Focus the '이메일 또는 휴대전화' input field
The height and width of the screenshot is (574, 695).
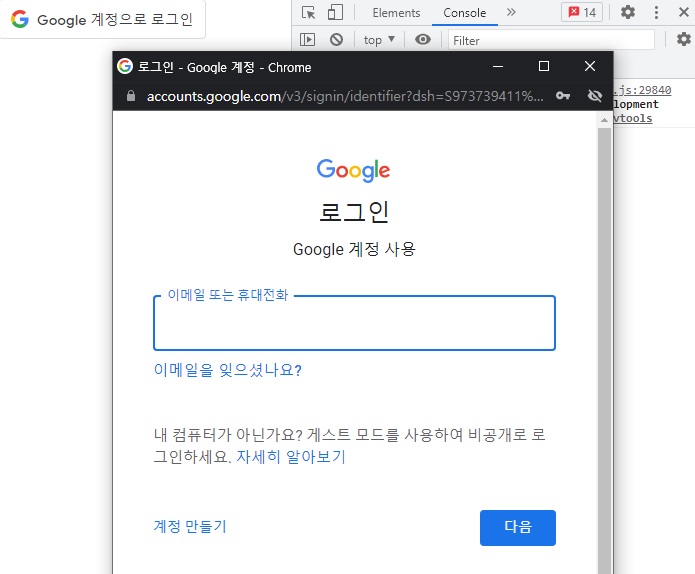[x=354, y=323]
